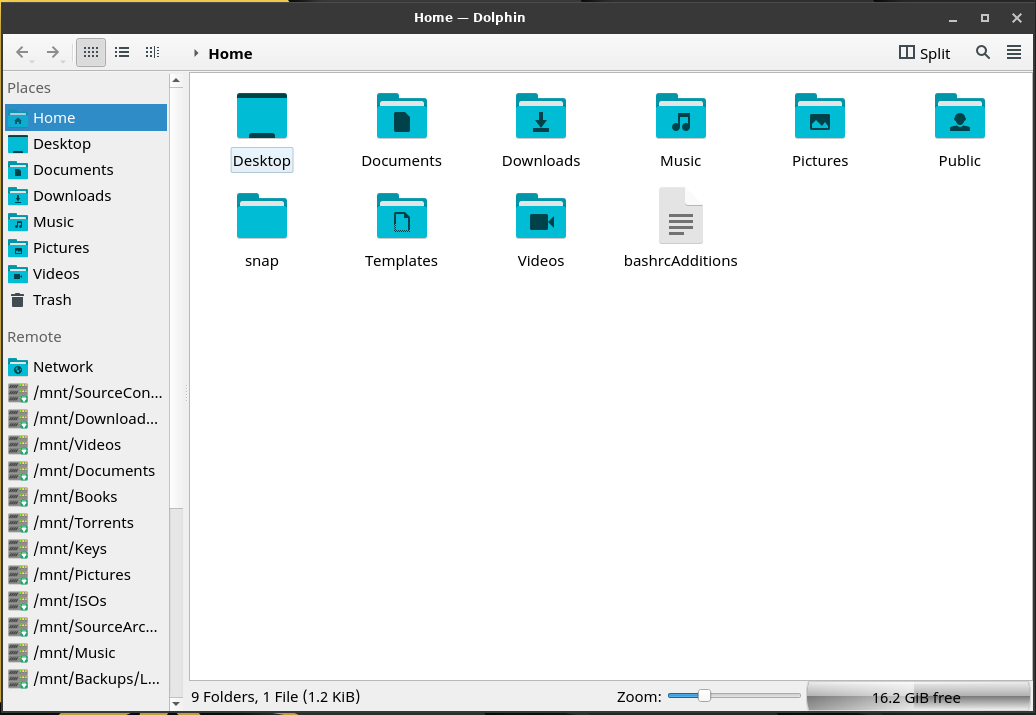Open the Downloads folder icon
The image size is (1036, 715).
point(541,116)
